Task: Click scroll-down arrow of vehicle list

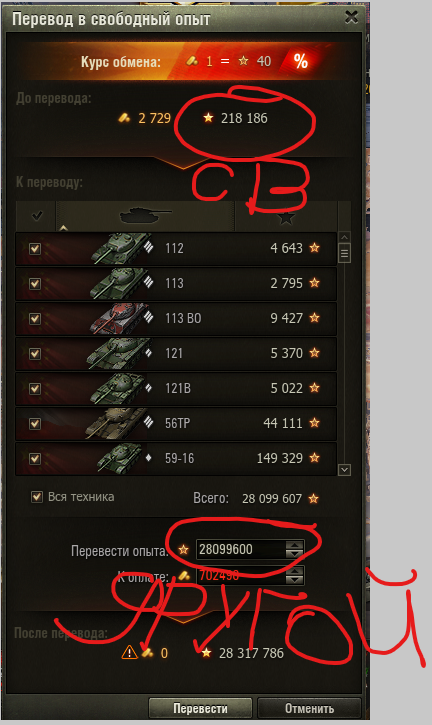Action: tap(345, 470)
